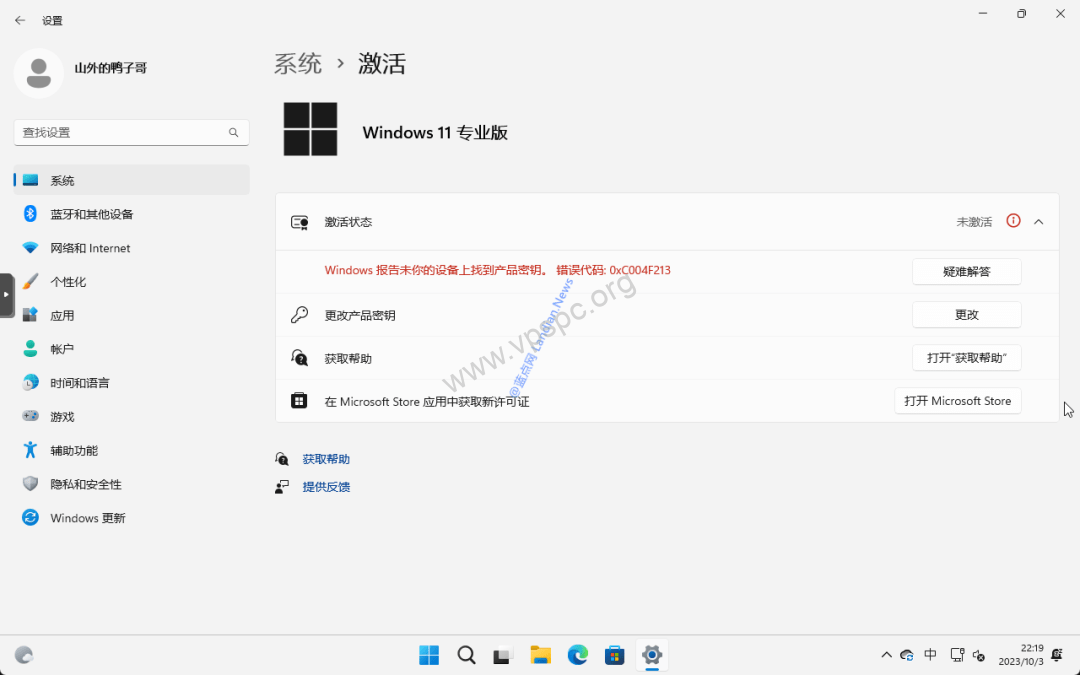Click the key icon beside 更改产品密钥

click(x=299, y=315)
